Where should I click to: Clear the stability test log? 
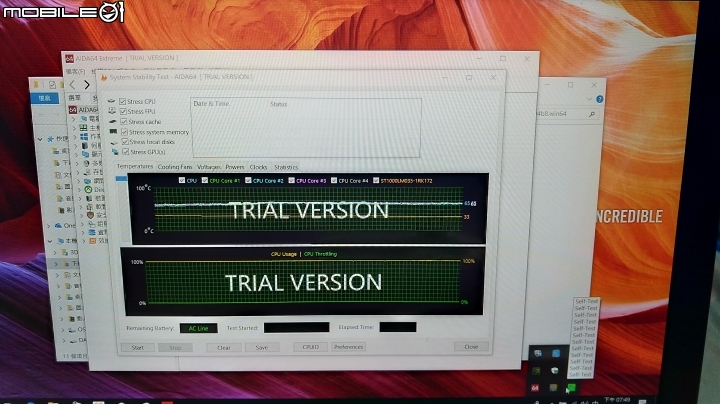[x=224, y=348]
